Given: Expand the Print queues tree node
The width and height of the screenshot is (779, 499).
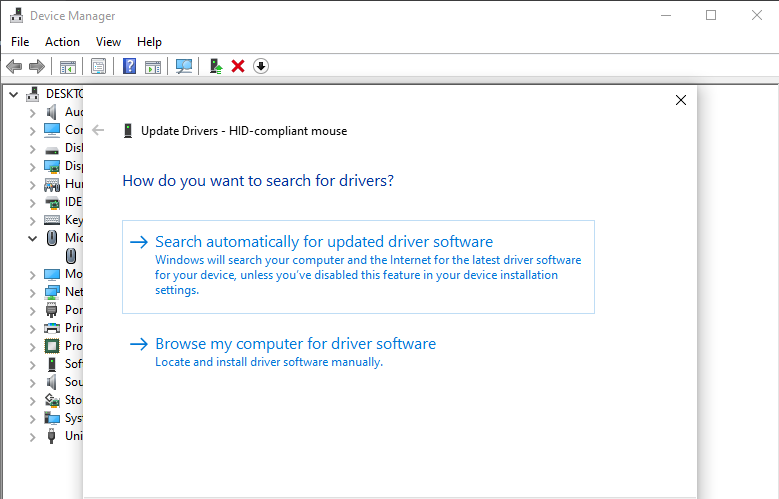Looking at the screenshot, I should [x=32, y=329].
